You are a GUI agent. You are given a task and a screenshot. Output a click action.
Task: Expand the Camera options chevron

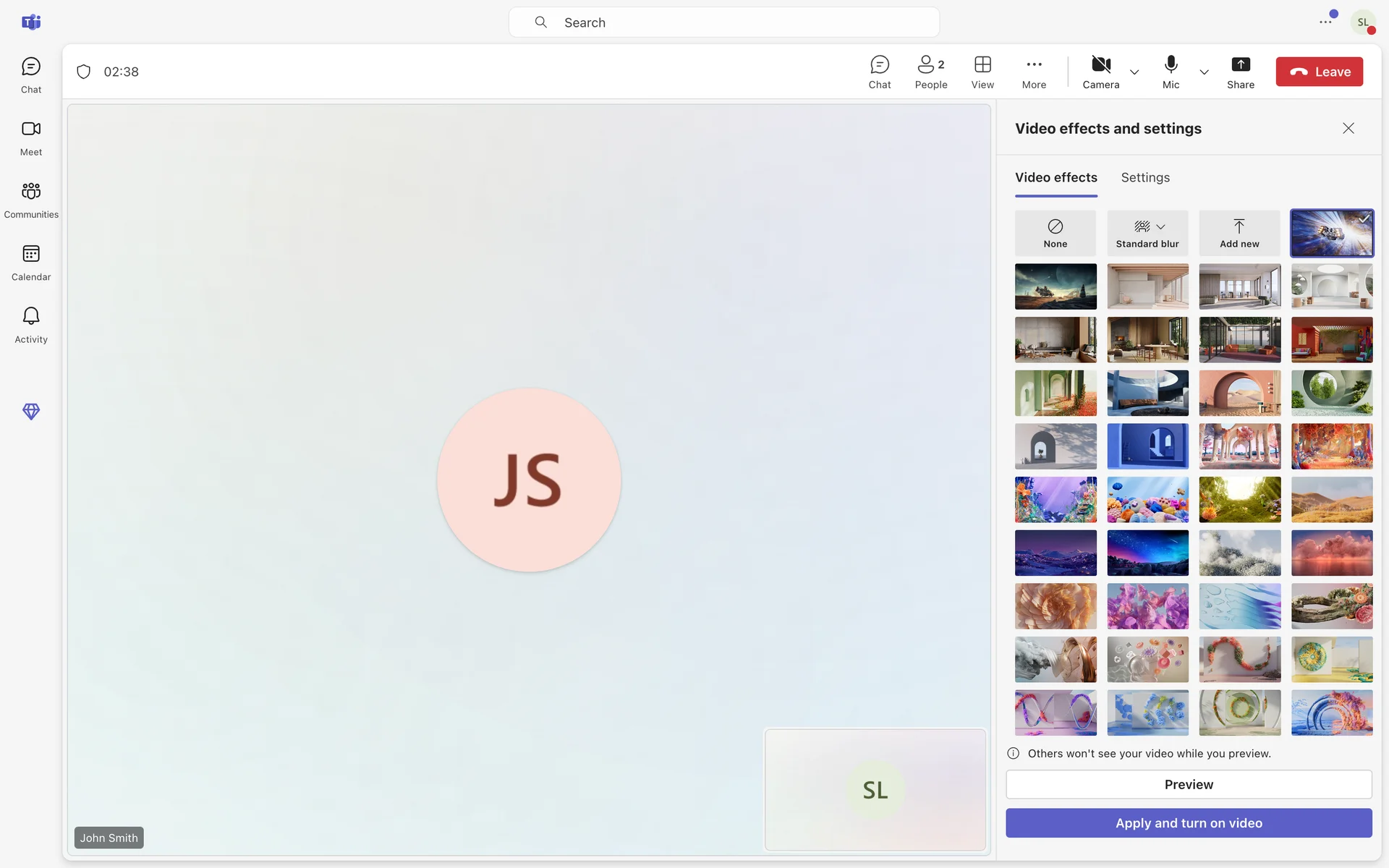coord(1134,72)
